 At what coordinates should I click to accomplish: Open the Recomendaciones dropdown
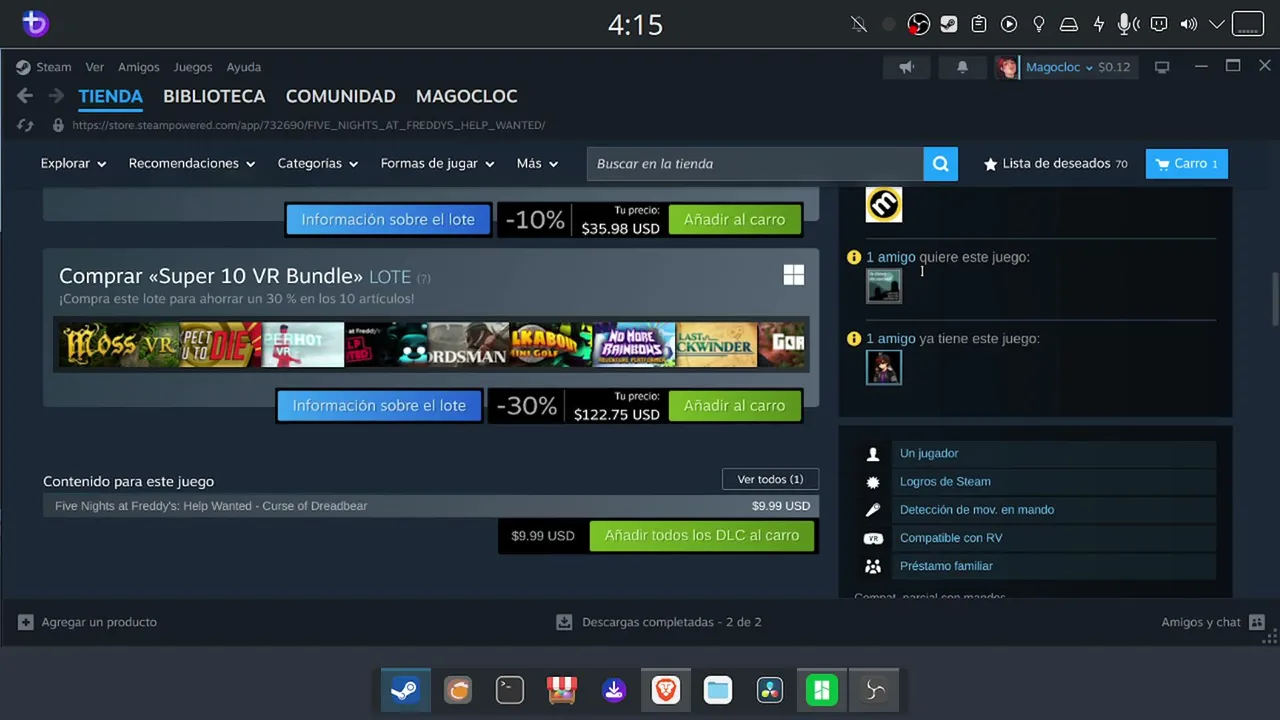click(192, 164)
